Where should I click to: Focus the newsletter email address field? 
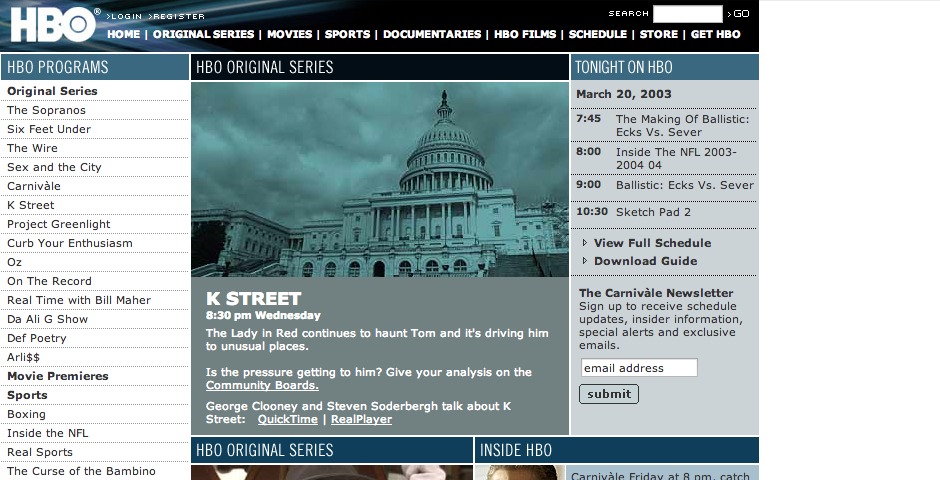tap(639, 368)
